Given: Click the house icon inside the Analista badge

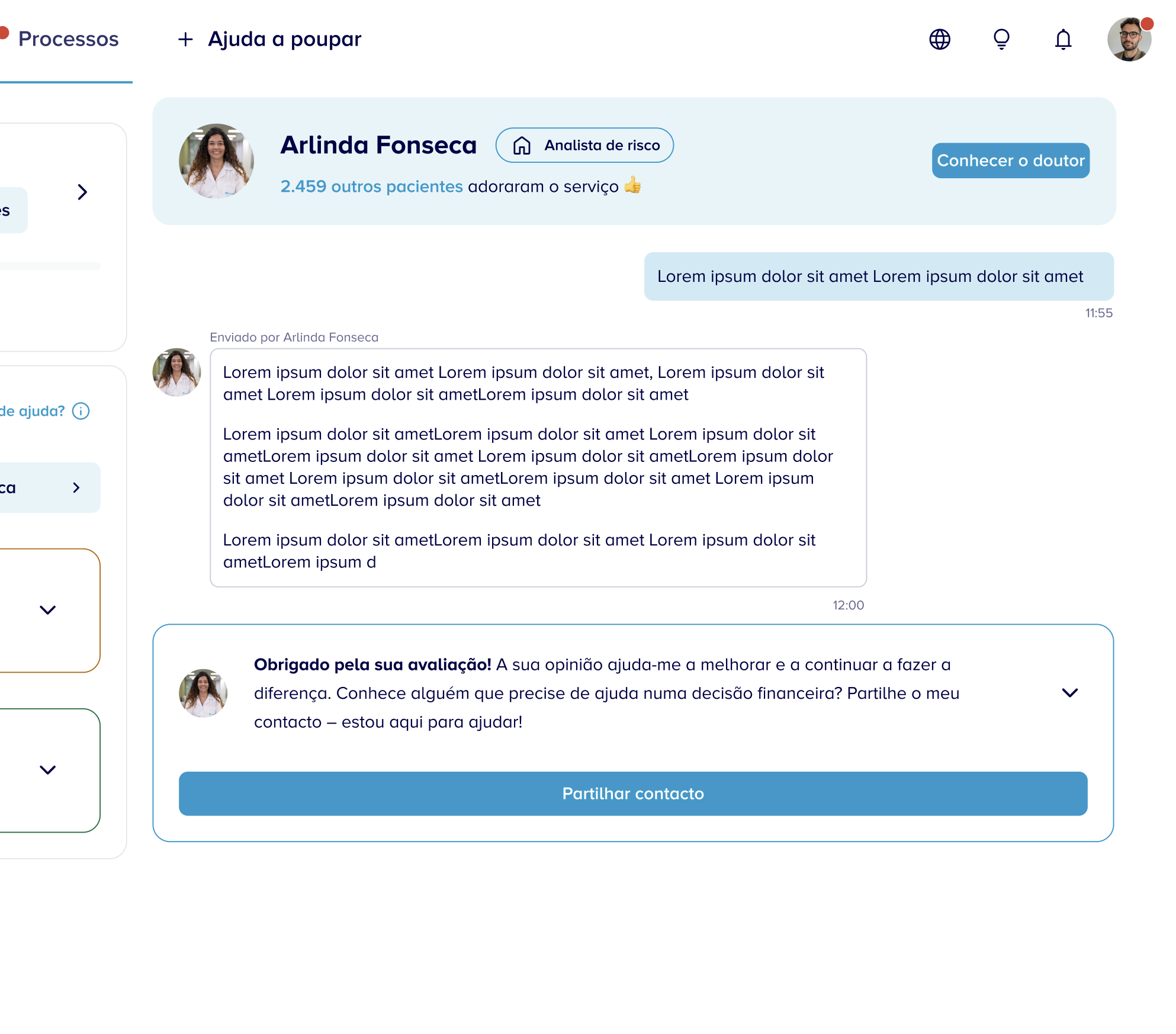Looking at the screenshot, I should (523, 145).
